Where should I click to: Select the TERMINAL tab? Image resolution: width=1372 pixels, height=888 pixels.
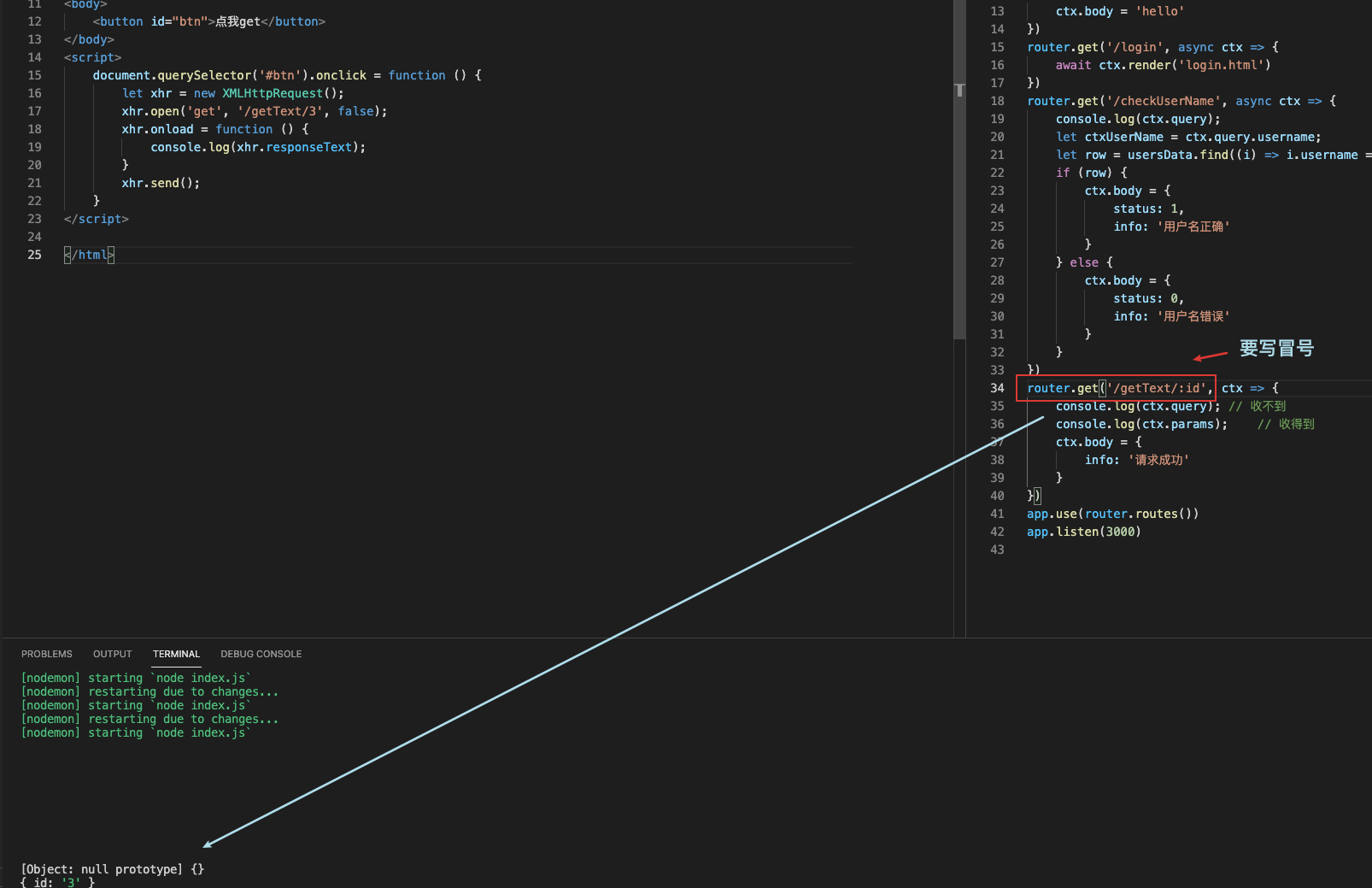[176, 654]
